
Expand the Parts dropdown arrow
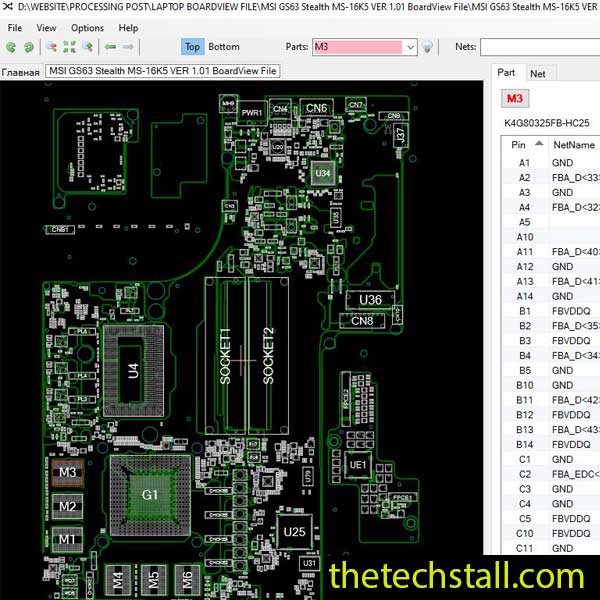[410, 47]
